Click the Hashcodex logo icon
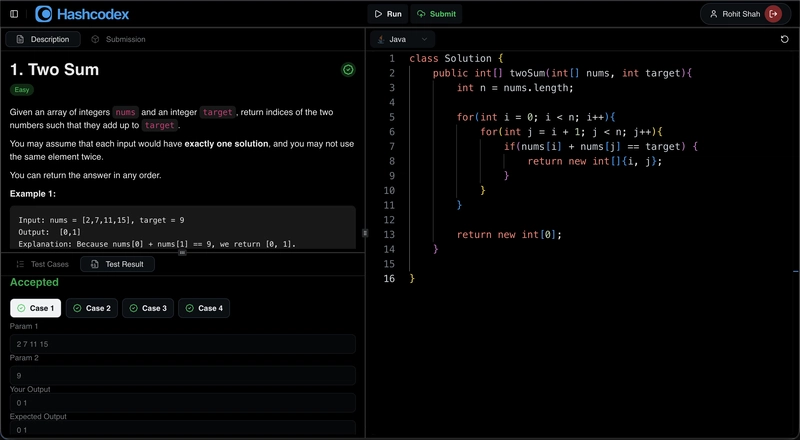 point(44,14)
